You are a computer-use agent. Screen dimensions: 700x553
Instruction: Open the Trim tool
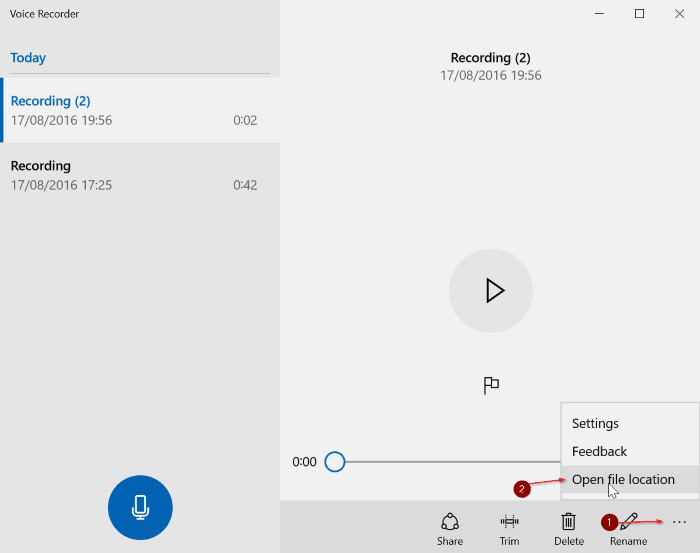(x=509, y=529)
